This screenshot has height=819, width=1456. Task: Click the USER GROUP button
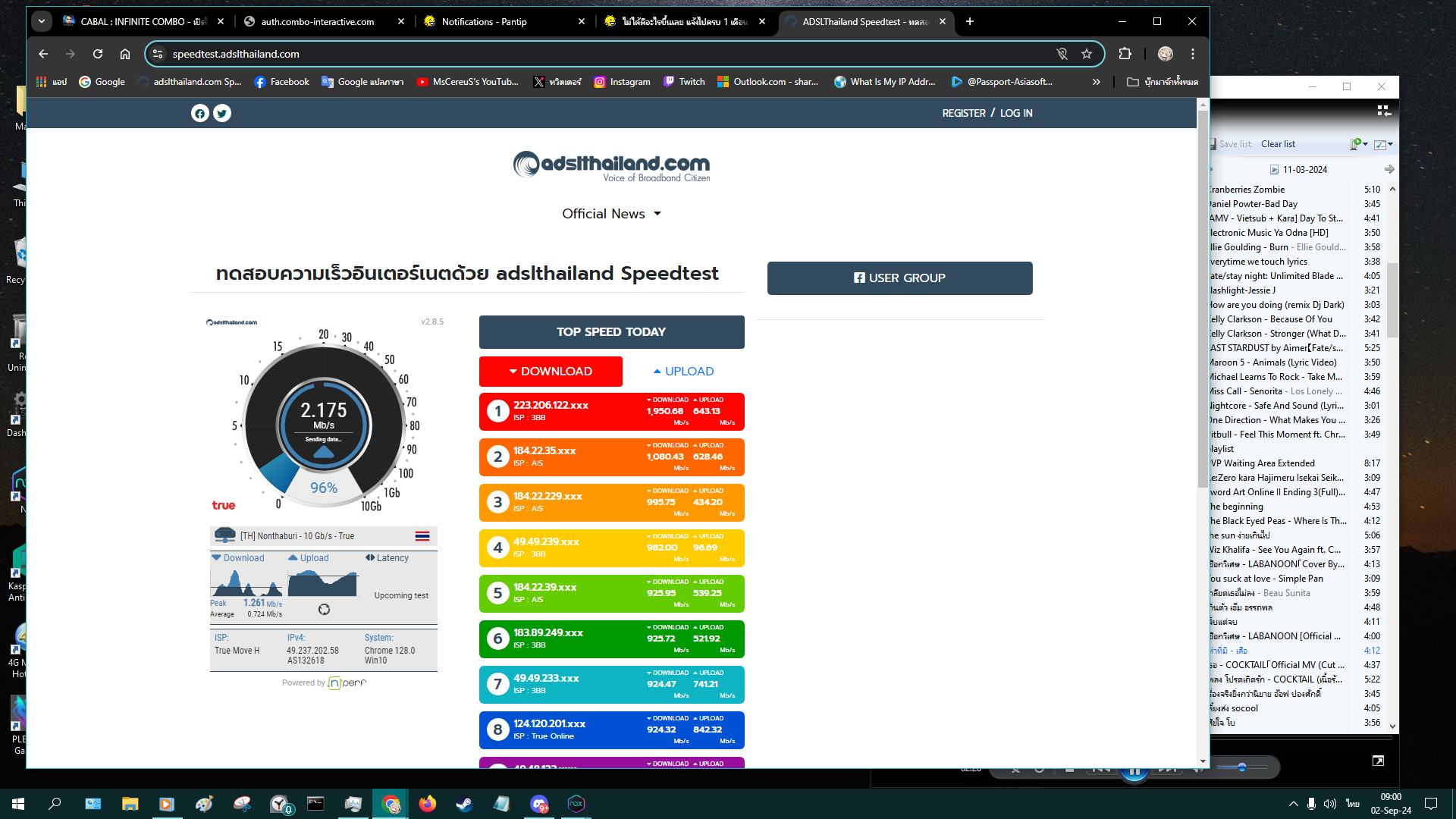coord(899,278)
